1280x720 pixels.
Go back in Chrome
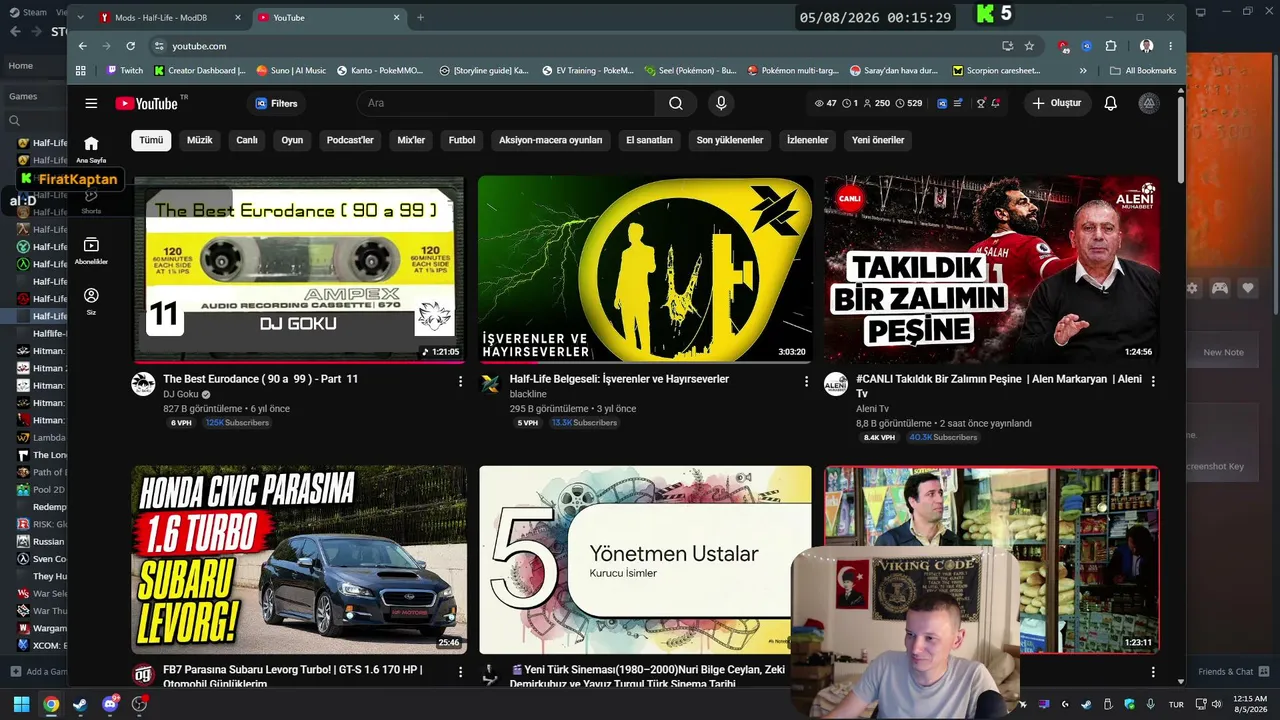pyautogui.click(x=83, y=46)
